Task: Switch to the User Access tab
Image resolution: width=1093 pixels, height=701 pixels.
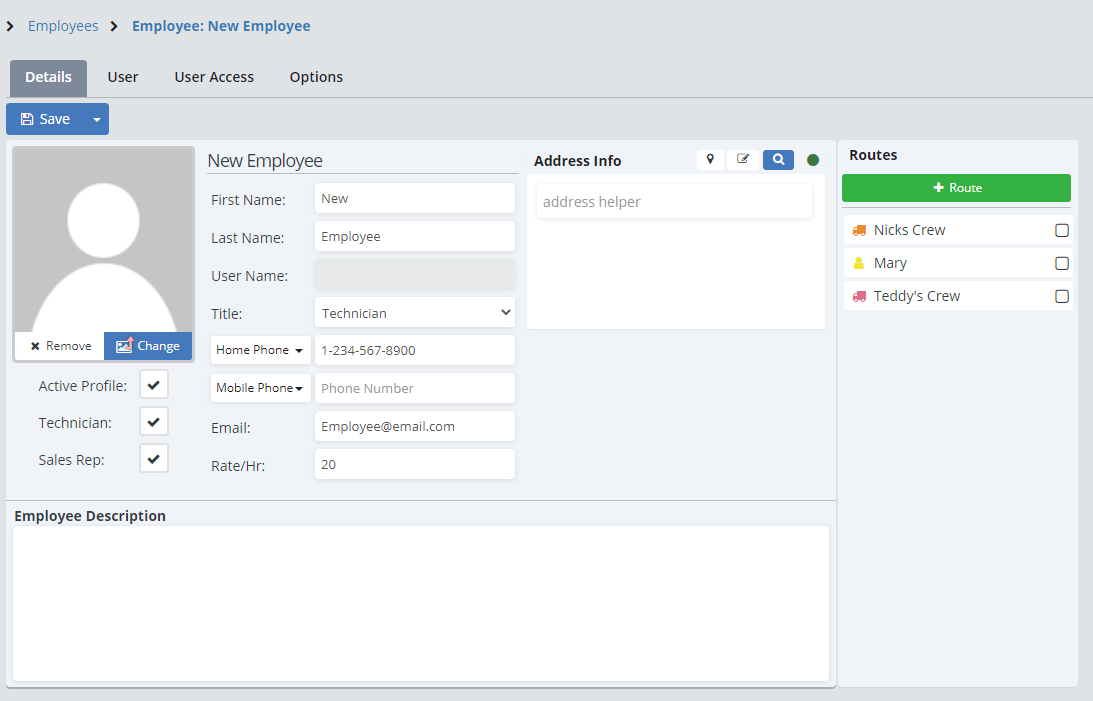Action: coord(214,77)
